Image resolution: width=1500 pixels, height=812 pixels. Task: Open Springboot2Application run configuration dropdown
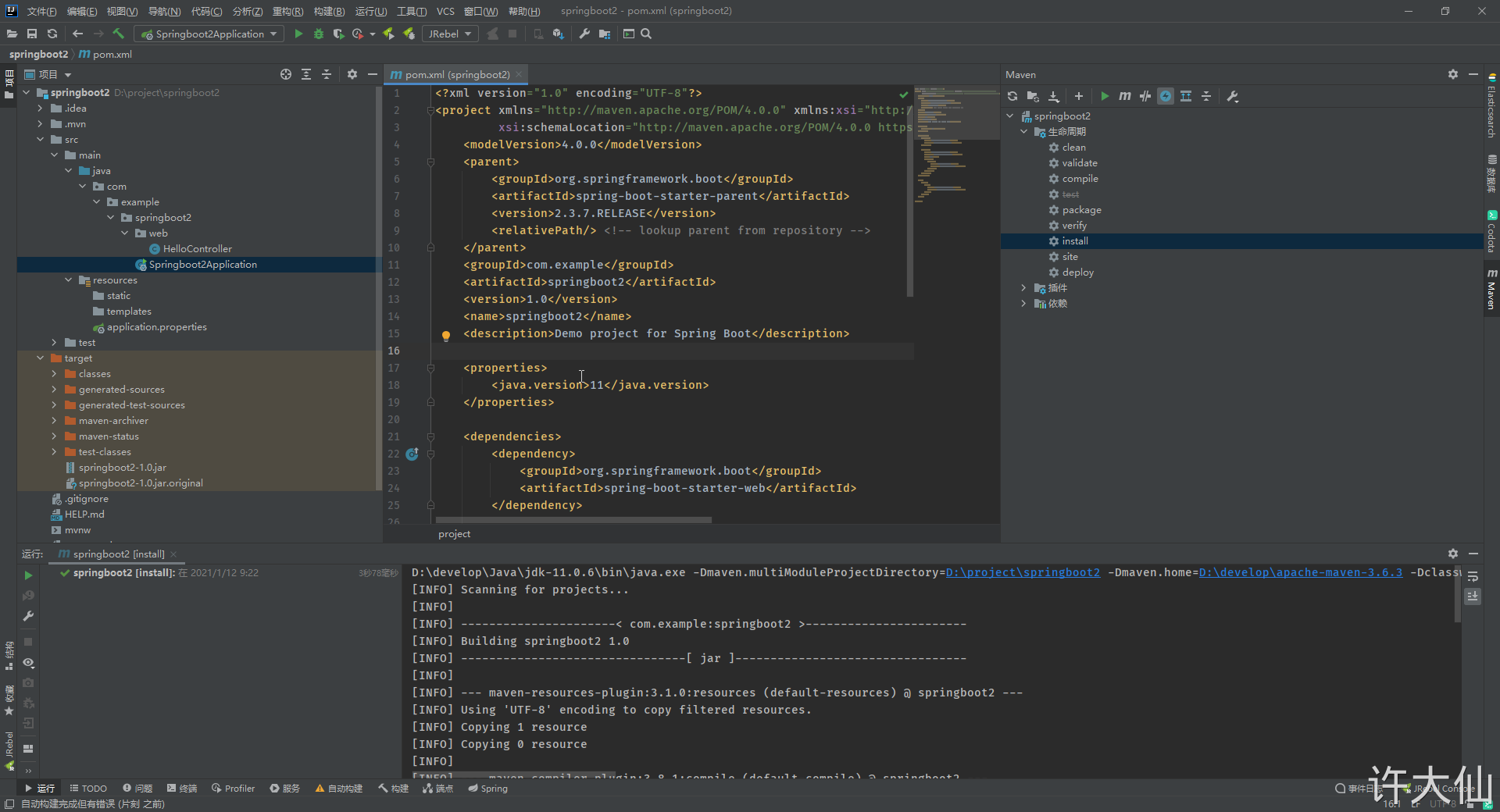(209, 34)
